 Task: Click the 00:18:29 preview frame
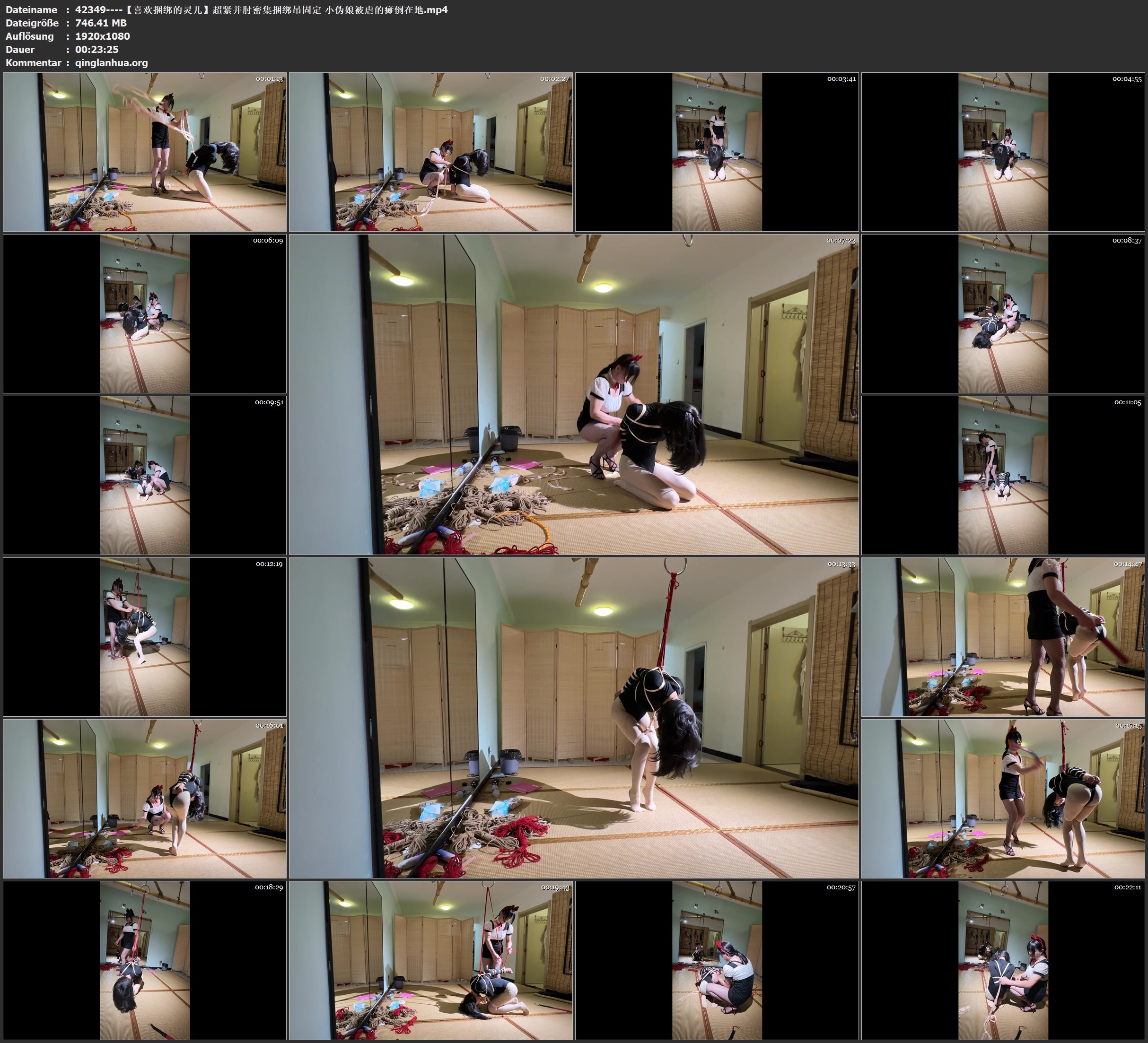click(145, 960)
